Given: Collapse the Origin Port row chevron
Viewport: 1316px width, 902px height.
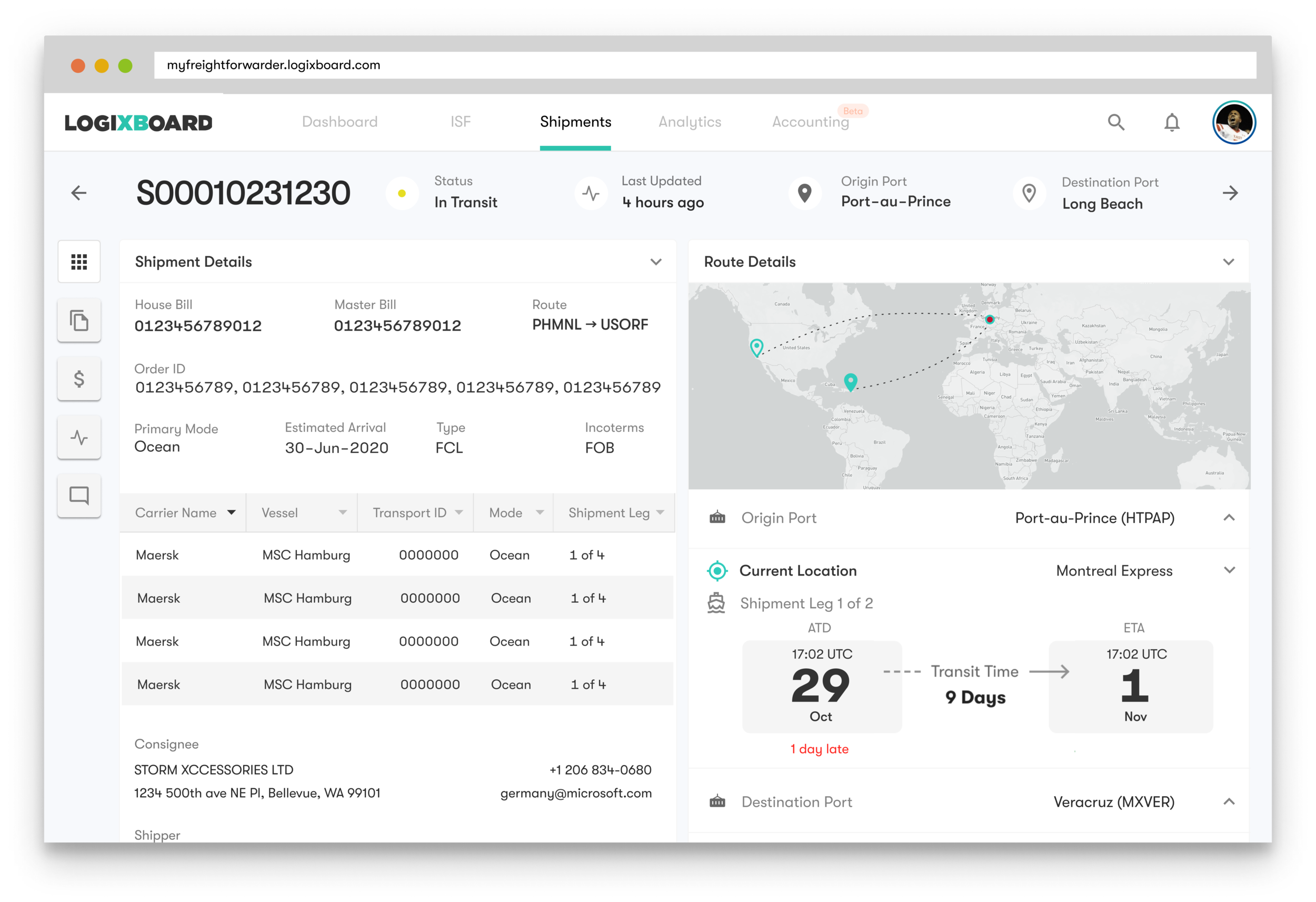Looking at the screenshot, I should [1229, 517].
